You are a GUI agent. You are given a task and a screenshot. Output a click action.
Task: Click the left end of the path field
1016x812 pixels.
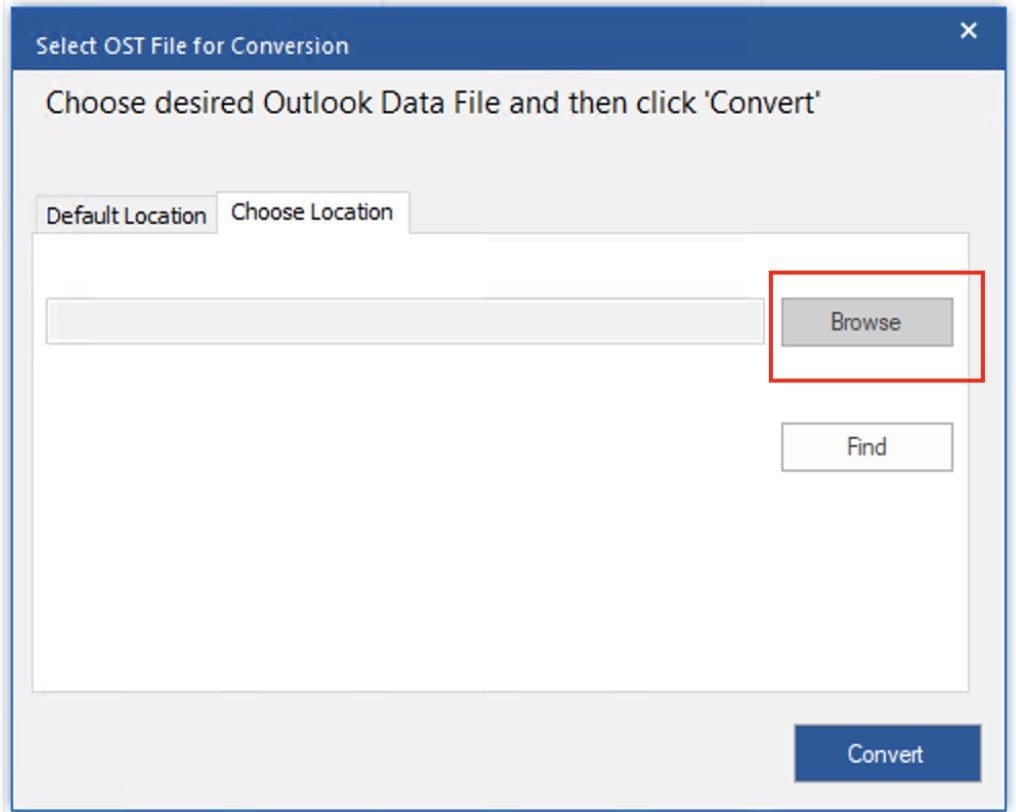click(x=62, y=322)
